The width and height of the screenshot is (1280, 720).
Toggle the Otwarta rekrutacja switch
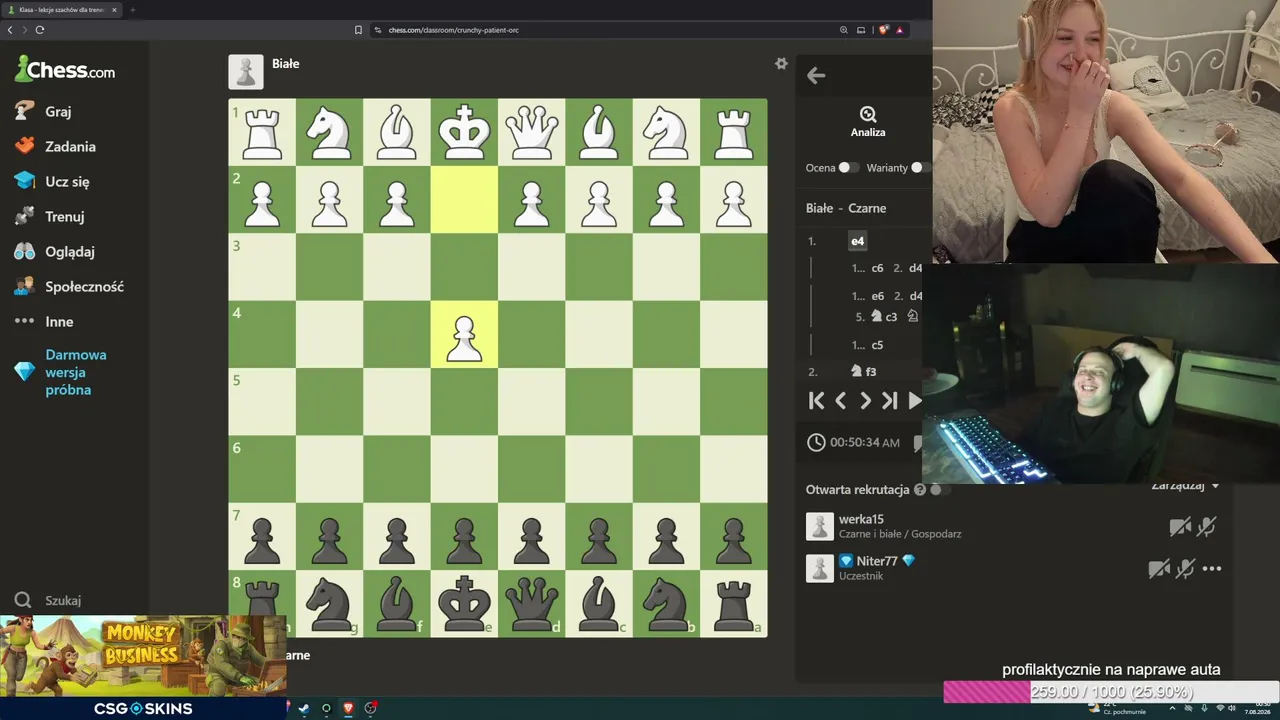(939, 490)
